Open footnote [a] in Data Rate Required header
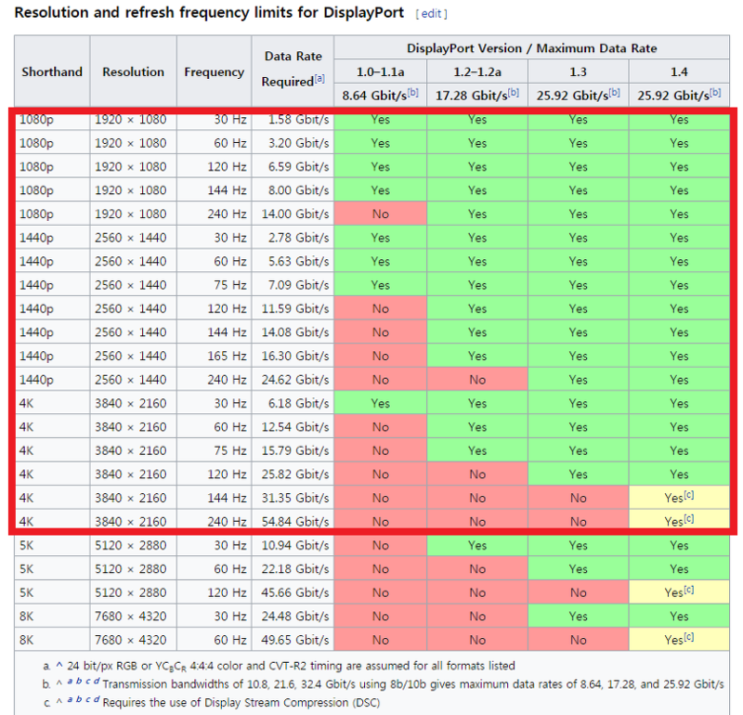Image resolution: width=743 pixels, height=715 pixels. (320, 79)
